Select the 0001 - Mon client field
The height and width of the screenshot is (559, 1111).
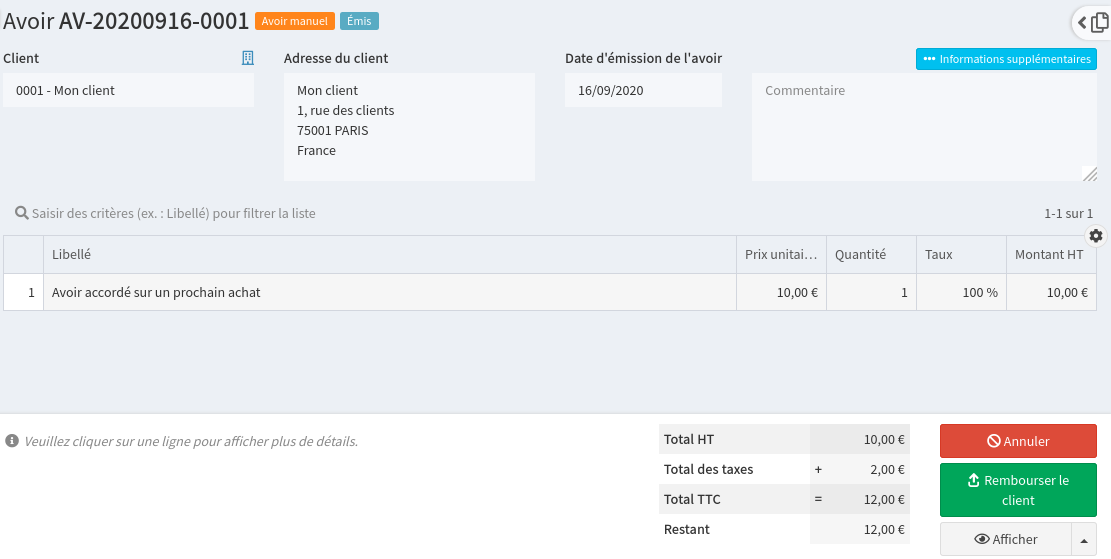click(x=129, y=91)
